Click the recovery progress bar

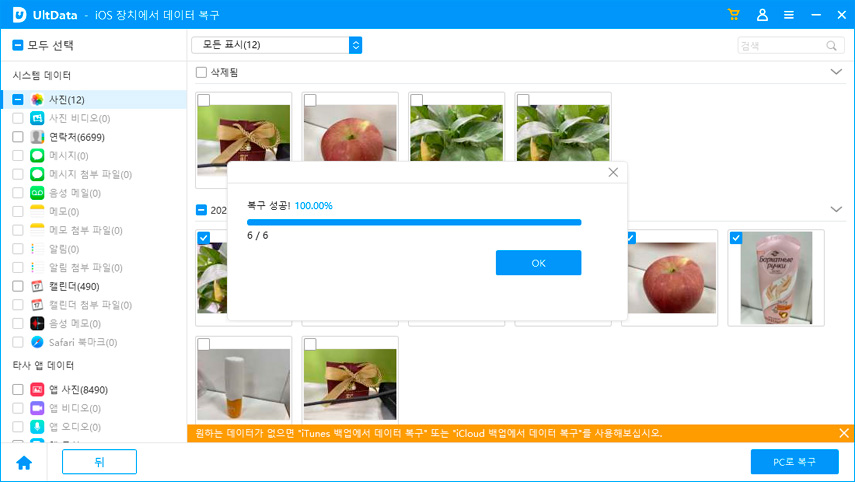(x=414, y=222)
